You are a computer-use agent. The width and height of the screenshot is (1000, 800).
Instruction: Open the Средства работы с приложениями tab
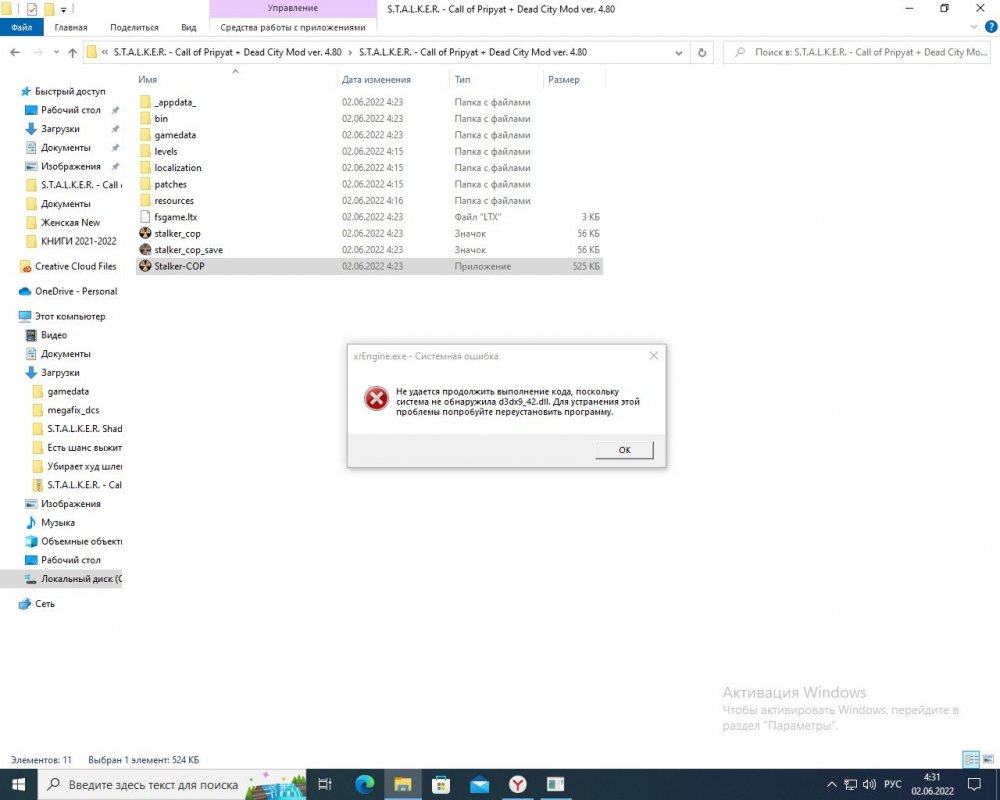point(293,27)
